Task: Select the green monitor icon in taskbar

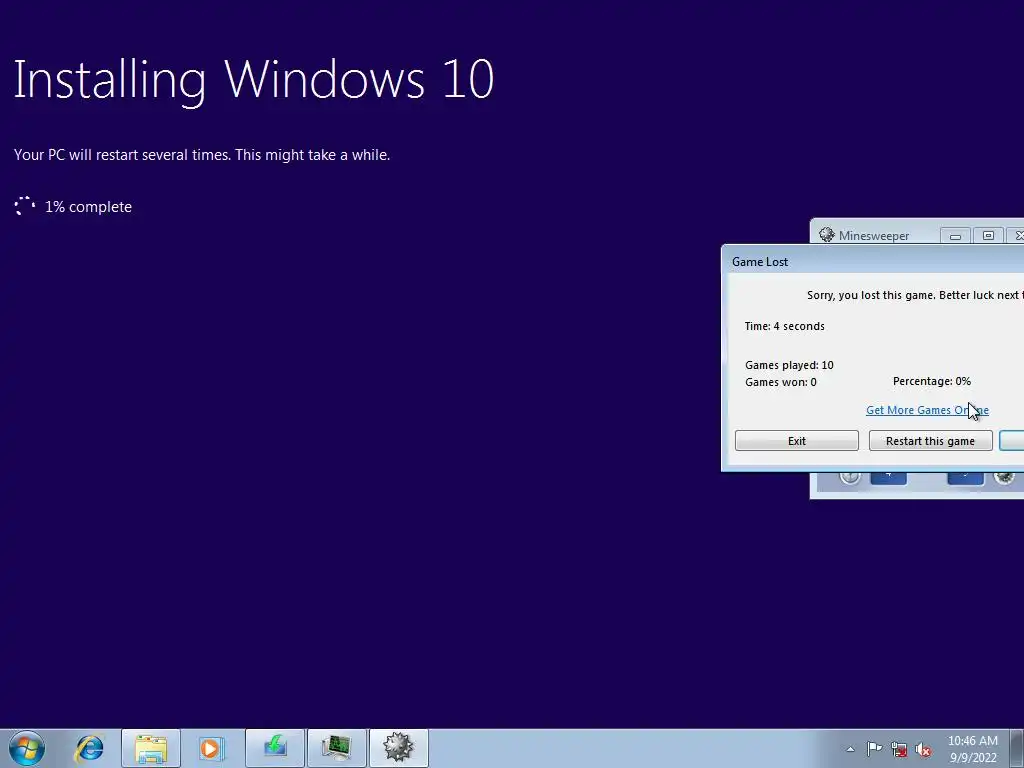Action: tap(337, 748)
